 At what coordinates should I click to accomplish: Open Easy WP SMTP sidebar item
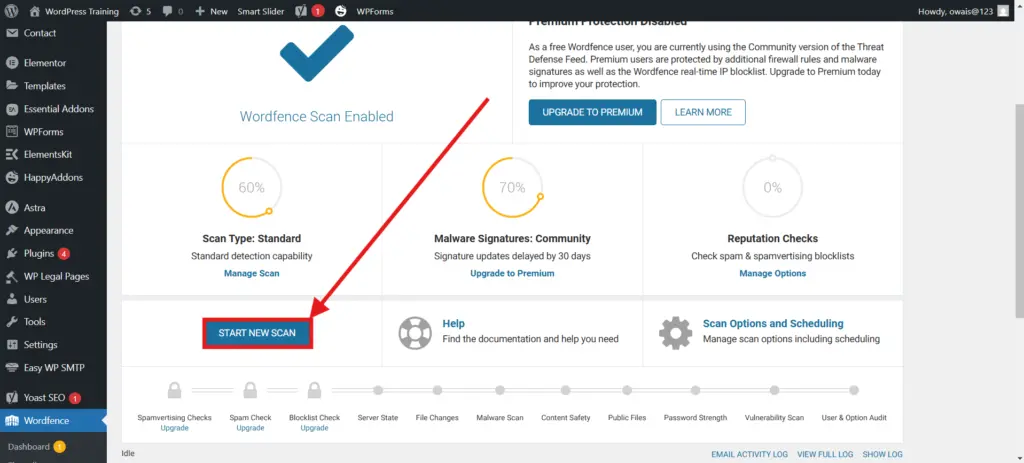54,368
